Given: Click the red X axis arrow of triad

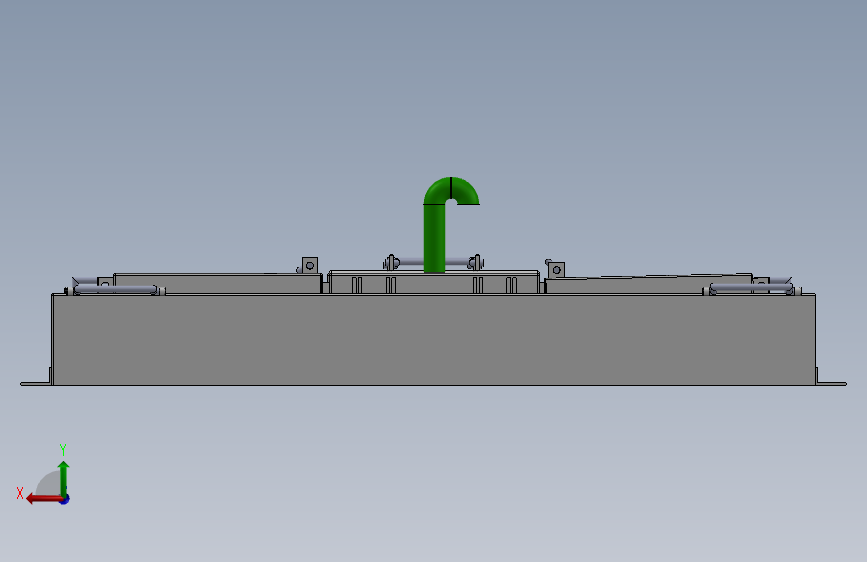Looking at the screenshot, I should tap(43, 499).
